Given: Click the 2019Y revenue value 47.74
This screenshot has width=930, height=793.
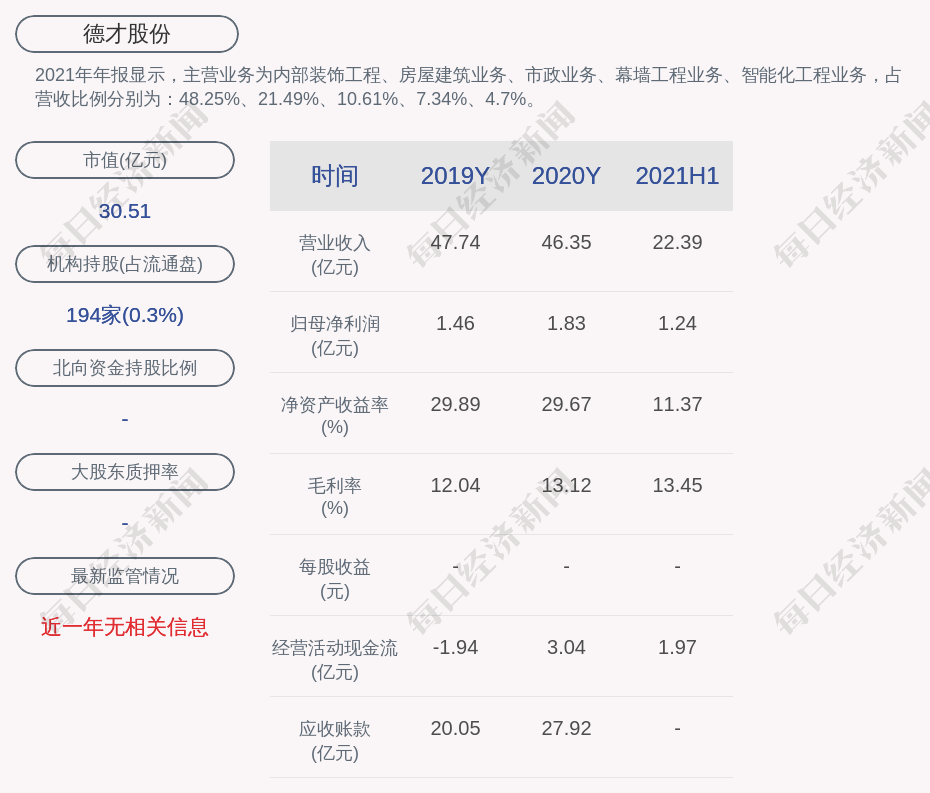Looking at the screenshot, I should click(455, 242).
